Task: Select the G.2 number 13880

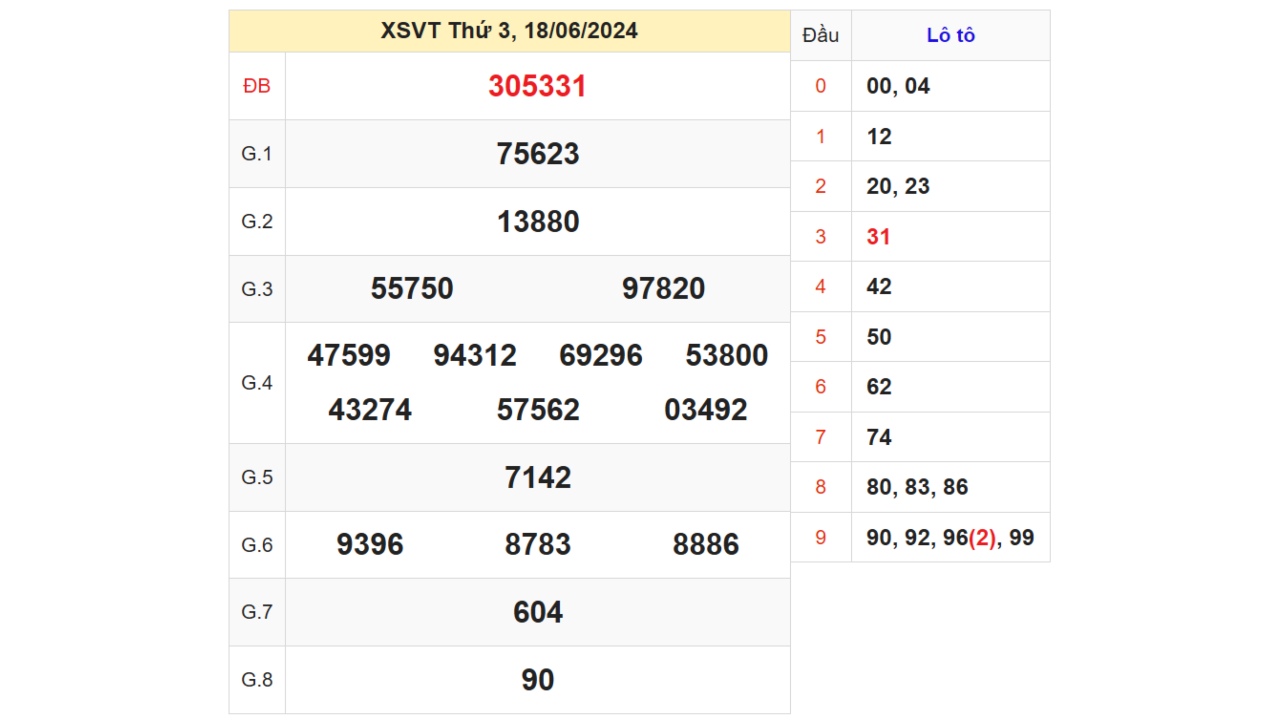Action: point(538,222)
